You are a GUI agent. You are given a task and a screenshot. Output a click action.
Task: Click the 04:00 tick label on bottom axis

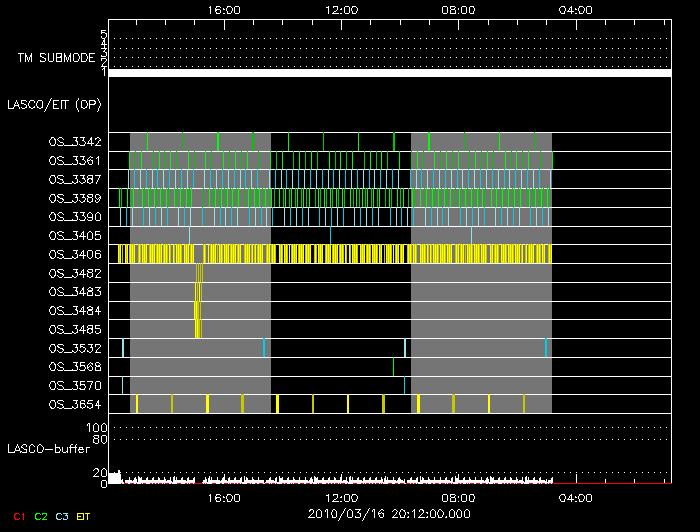coord(576,497)
